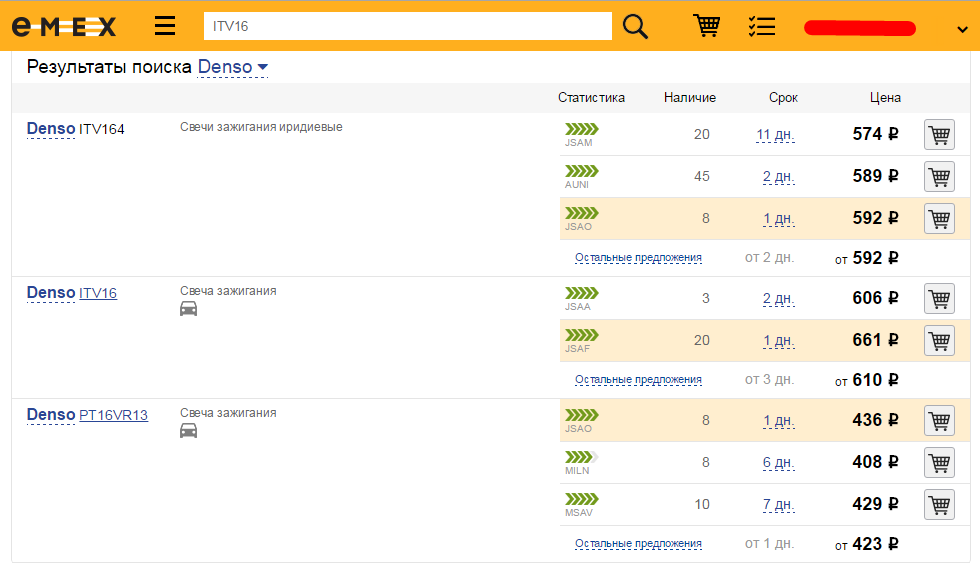Expand other offers for ITV164

638,258
